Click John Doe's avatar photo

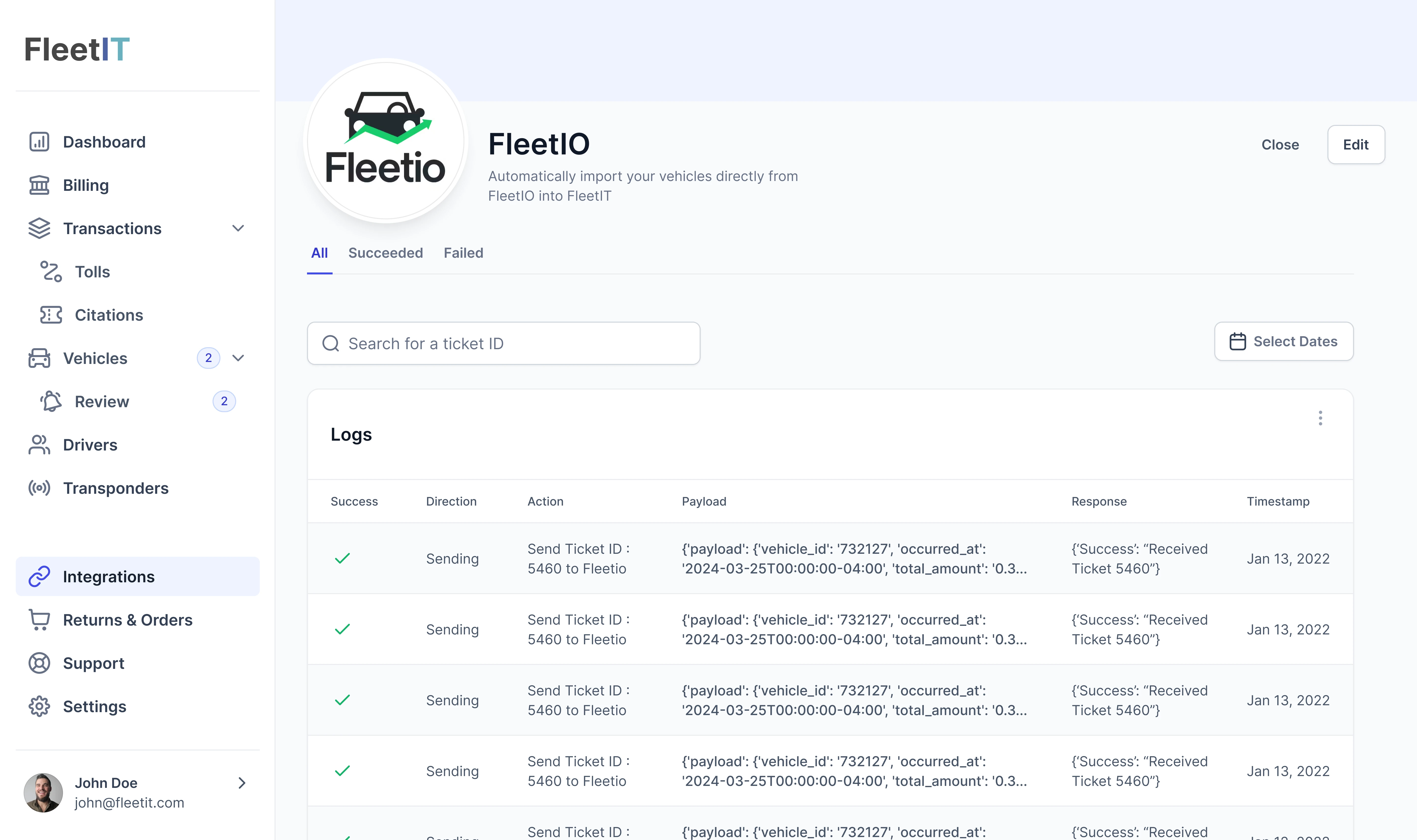[x=43, y=793]
